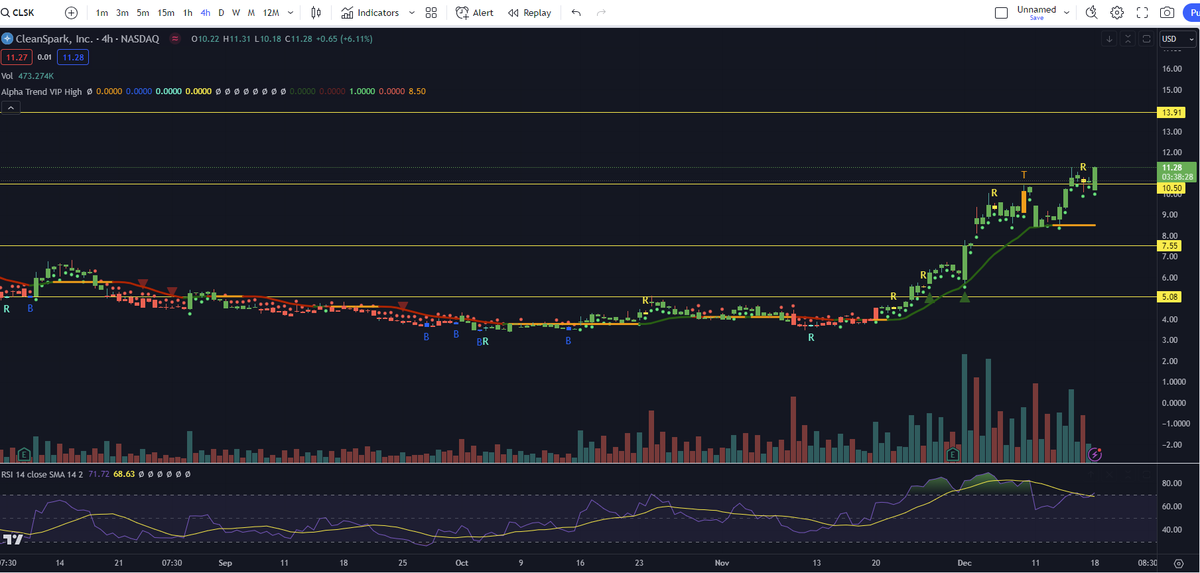
Task: Switch to the D daily timeframe
Action: pyautogui.click(x=221, y=13)
